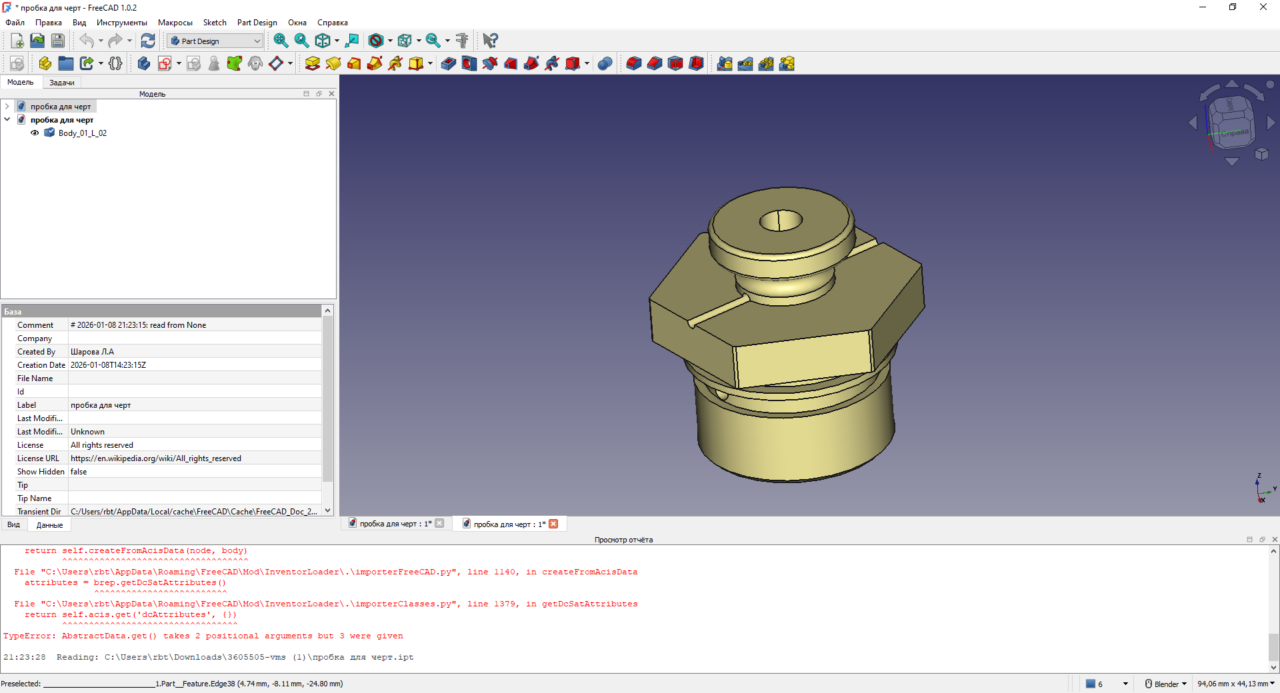Toggle floating of the Модель panel

(319, 94)
